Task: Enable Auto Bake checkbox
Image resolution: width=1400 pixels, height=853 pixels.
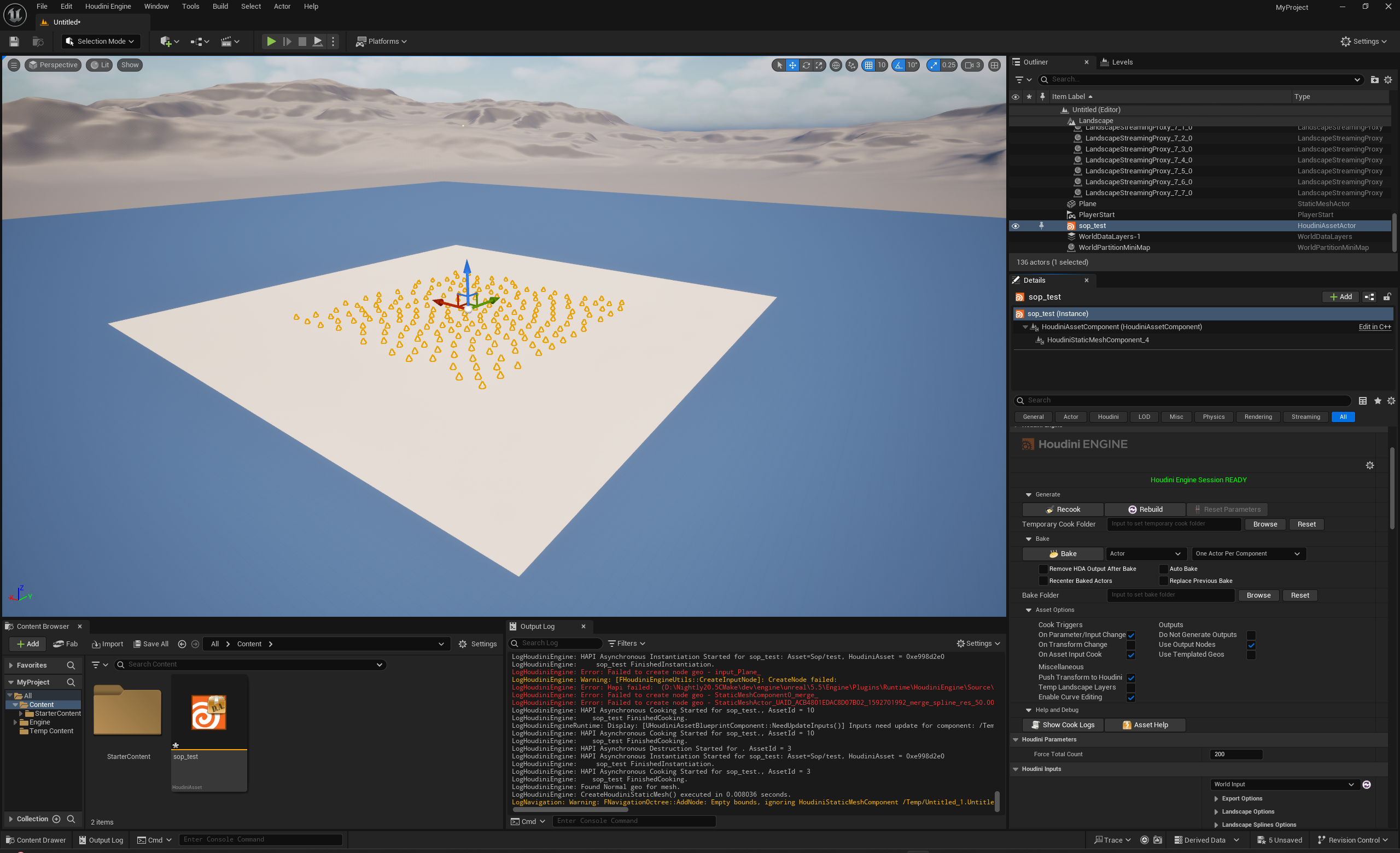Action: click(1163, 569)
